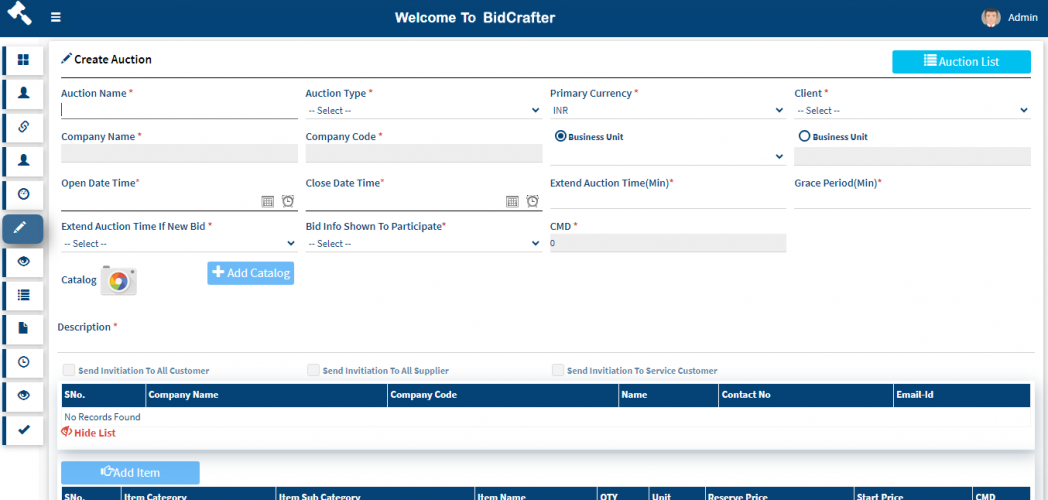Toggle the hamburger menu icon
1048x500 pixels.
click(56, 17)
